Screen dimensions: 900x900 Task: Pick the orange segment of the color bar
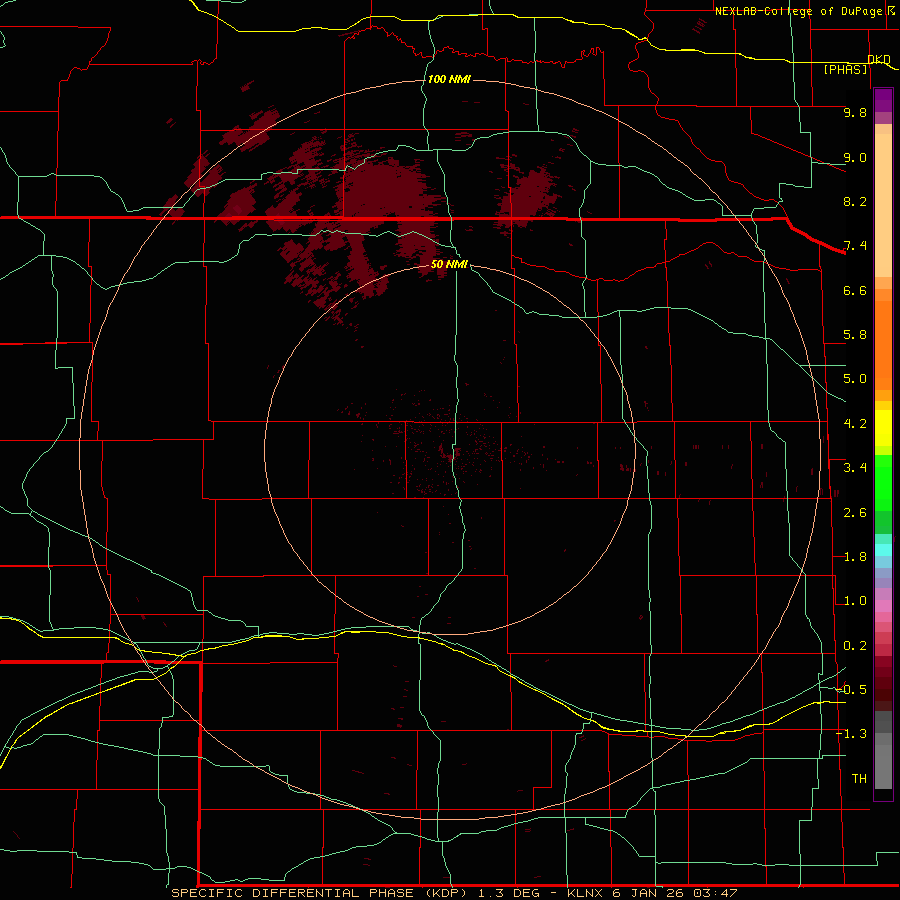[883, 346]
